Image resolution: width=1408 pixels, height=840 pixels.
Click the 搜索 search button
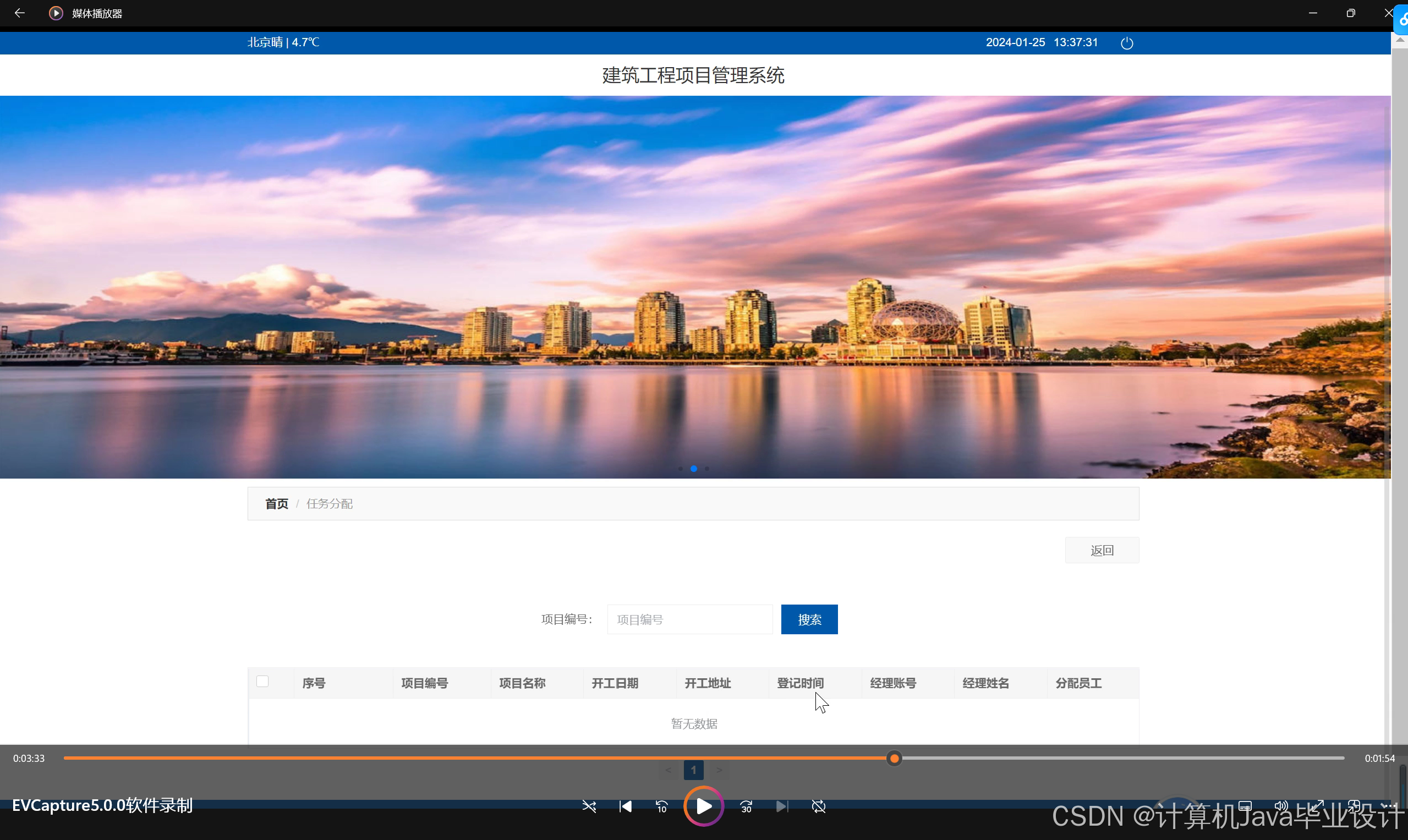click(x=809, y=619)
